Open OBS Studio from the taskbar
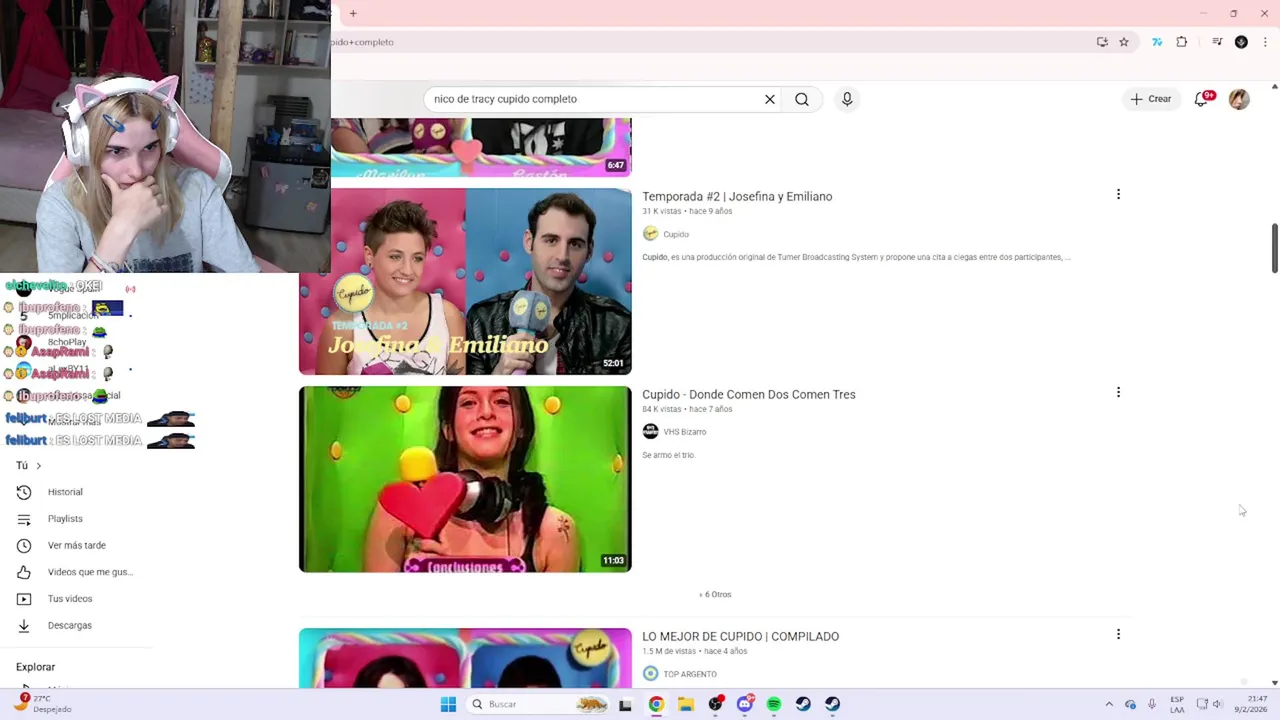1280x720 pixels. pyautogui.click(x=715, y=704)
